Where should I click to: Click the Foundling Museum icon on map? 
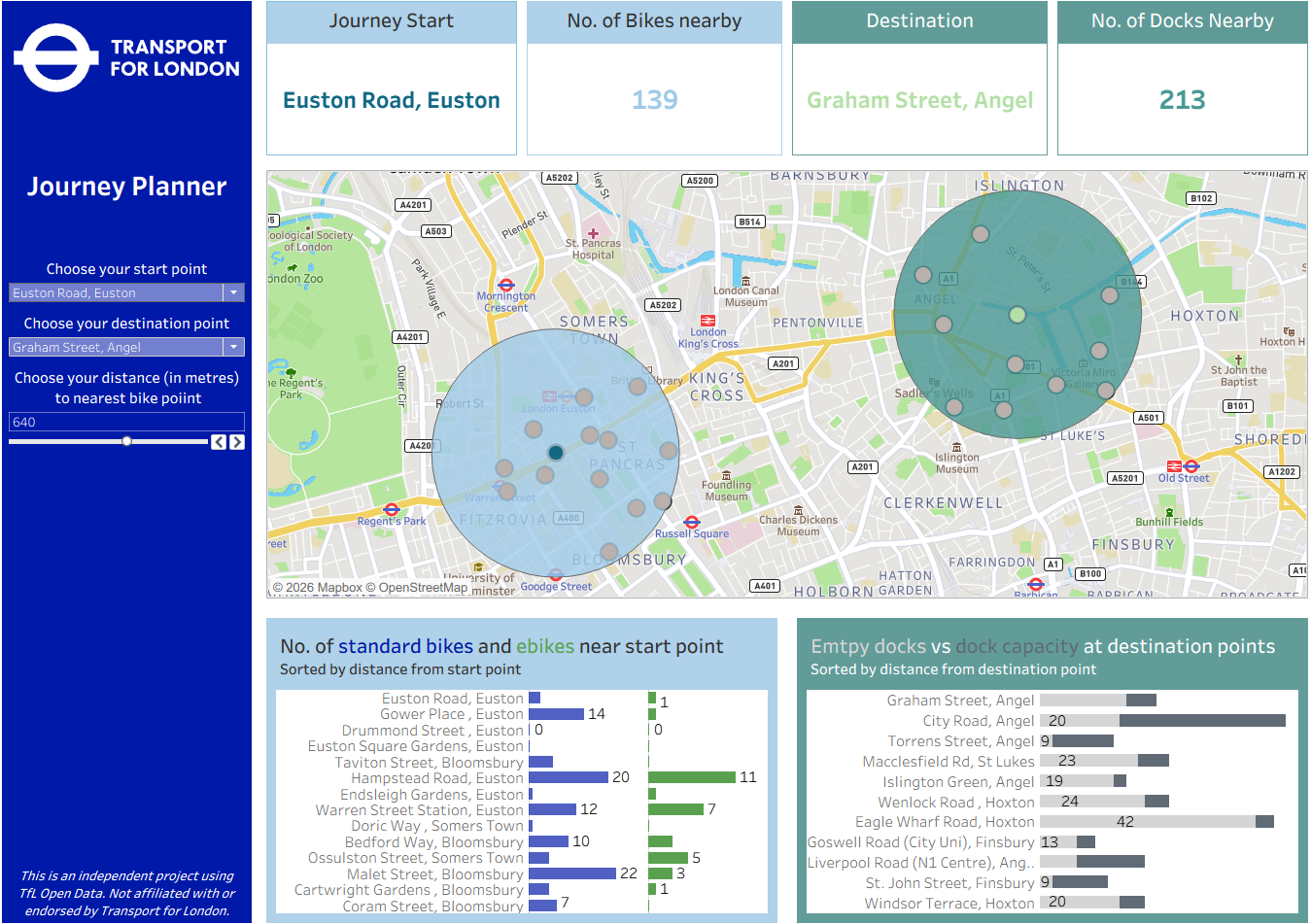(x=726, y=474)
